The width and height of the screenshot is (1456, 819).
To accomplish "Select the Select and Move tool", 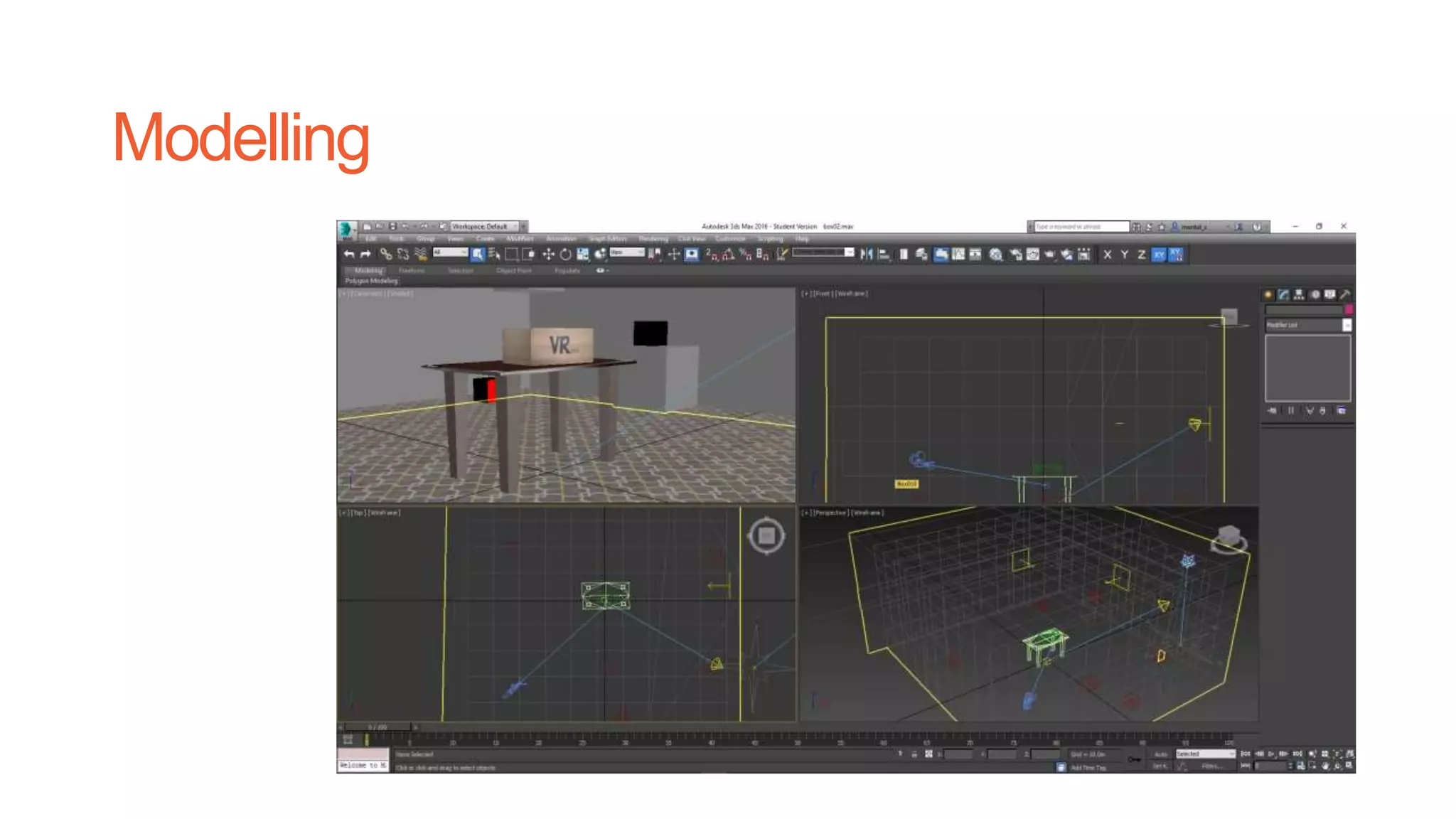I will pyautogui.click(x=548, y=255).
